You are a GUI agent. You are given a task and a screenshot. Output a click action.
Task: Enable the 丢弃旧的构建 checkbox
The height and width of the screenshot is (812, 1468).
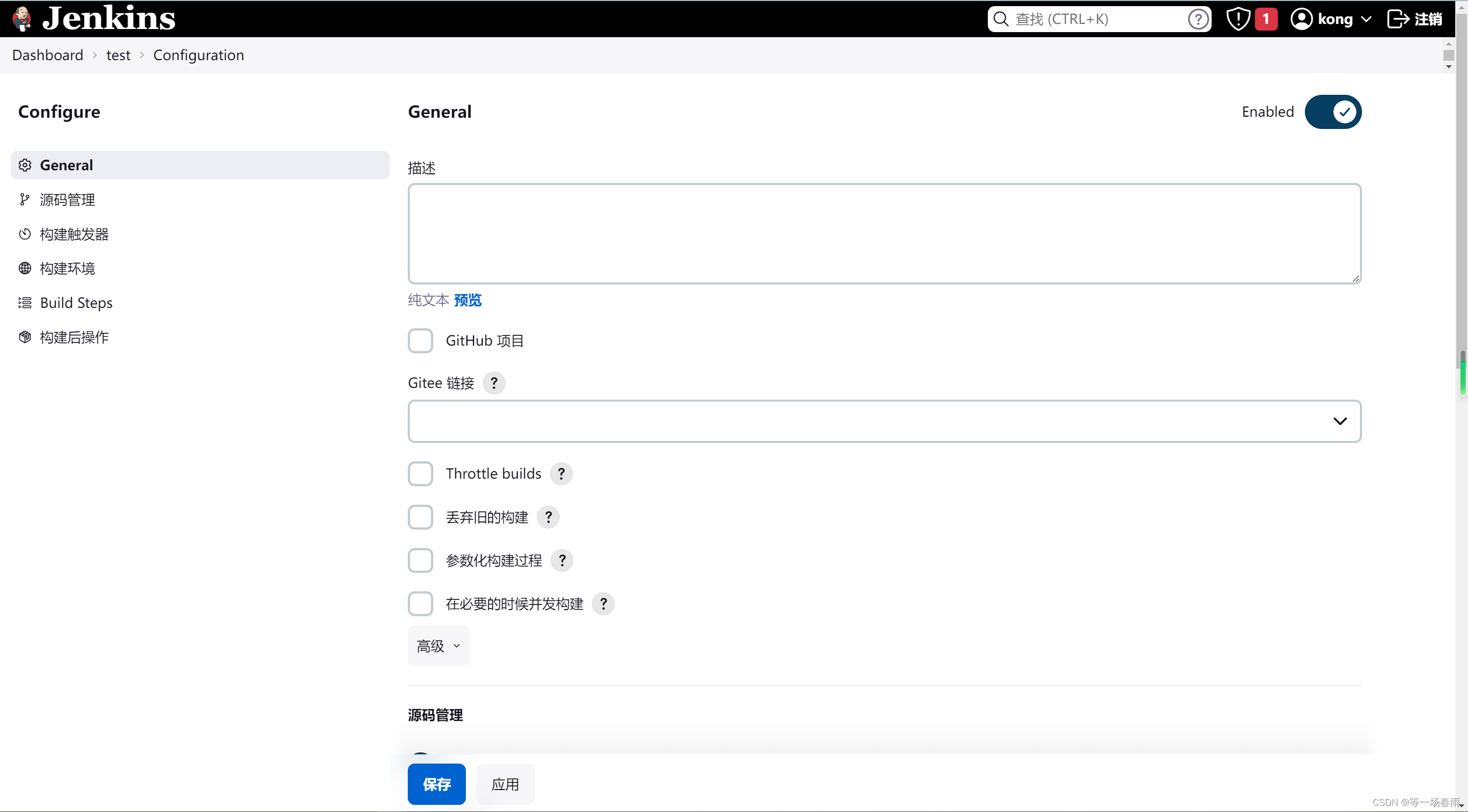(x=419, y=516)
